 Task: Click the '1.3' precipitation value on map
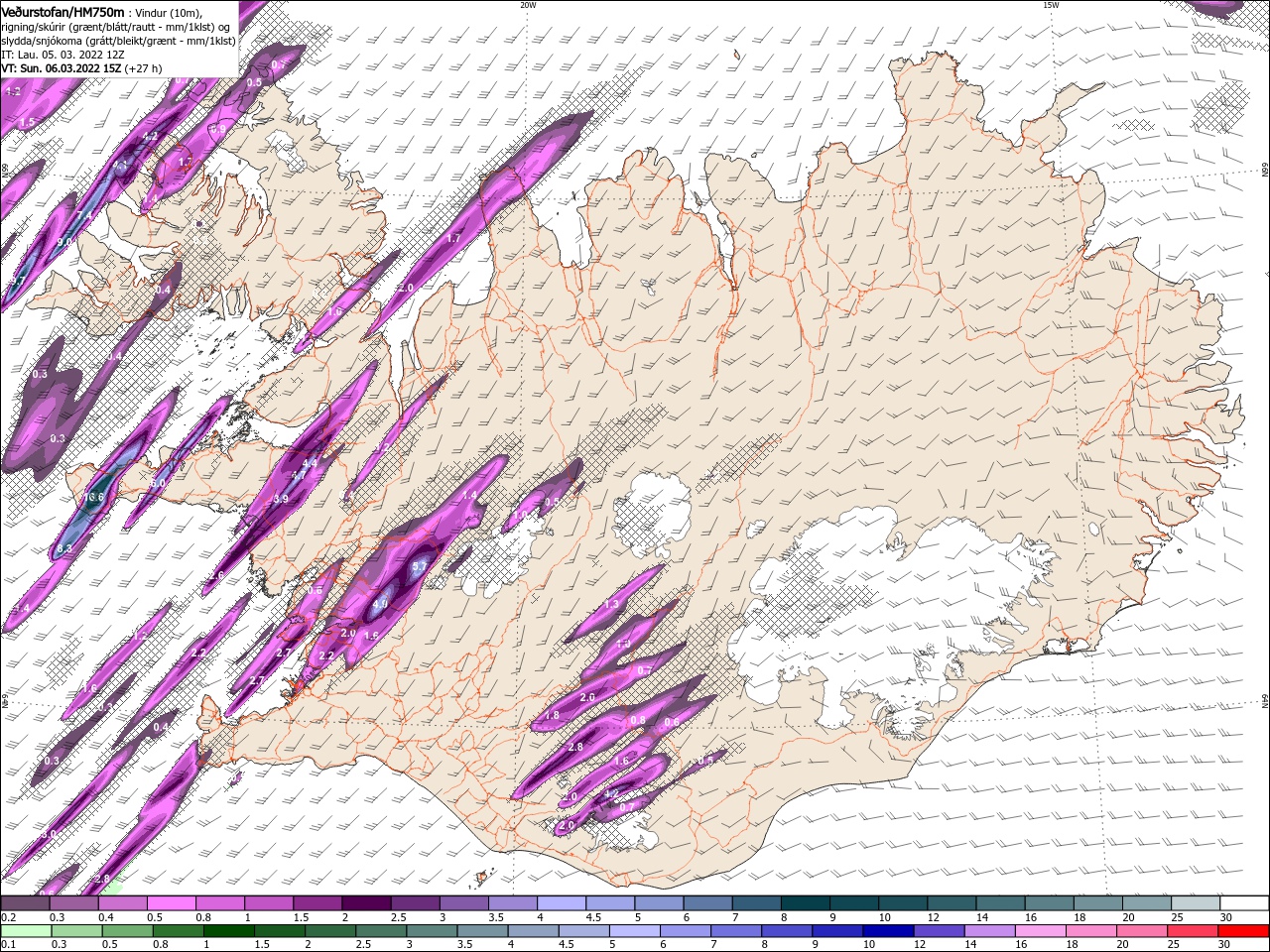coord(611,604)
